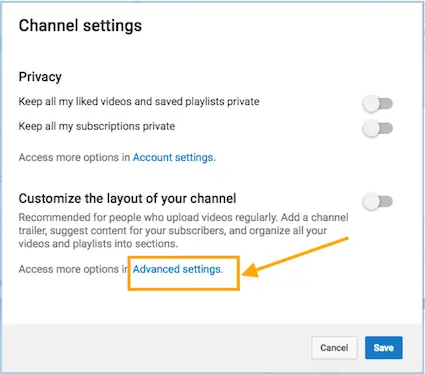Click "Keep all my liked videos" label
The height and width of the screenshot is (374, 425).
139,101
